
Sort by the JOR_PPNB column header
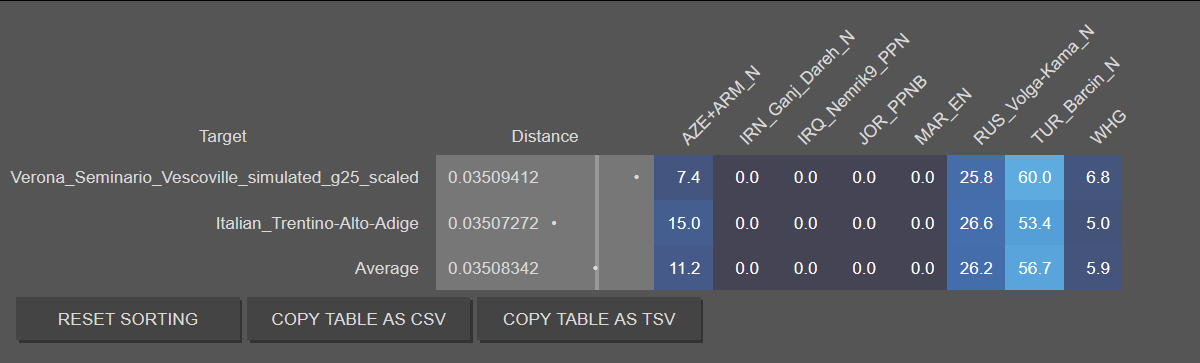coord(892,112)
